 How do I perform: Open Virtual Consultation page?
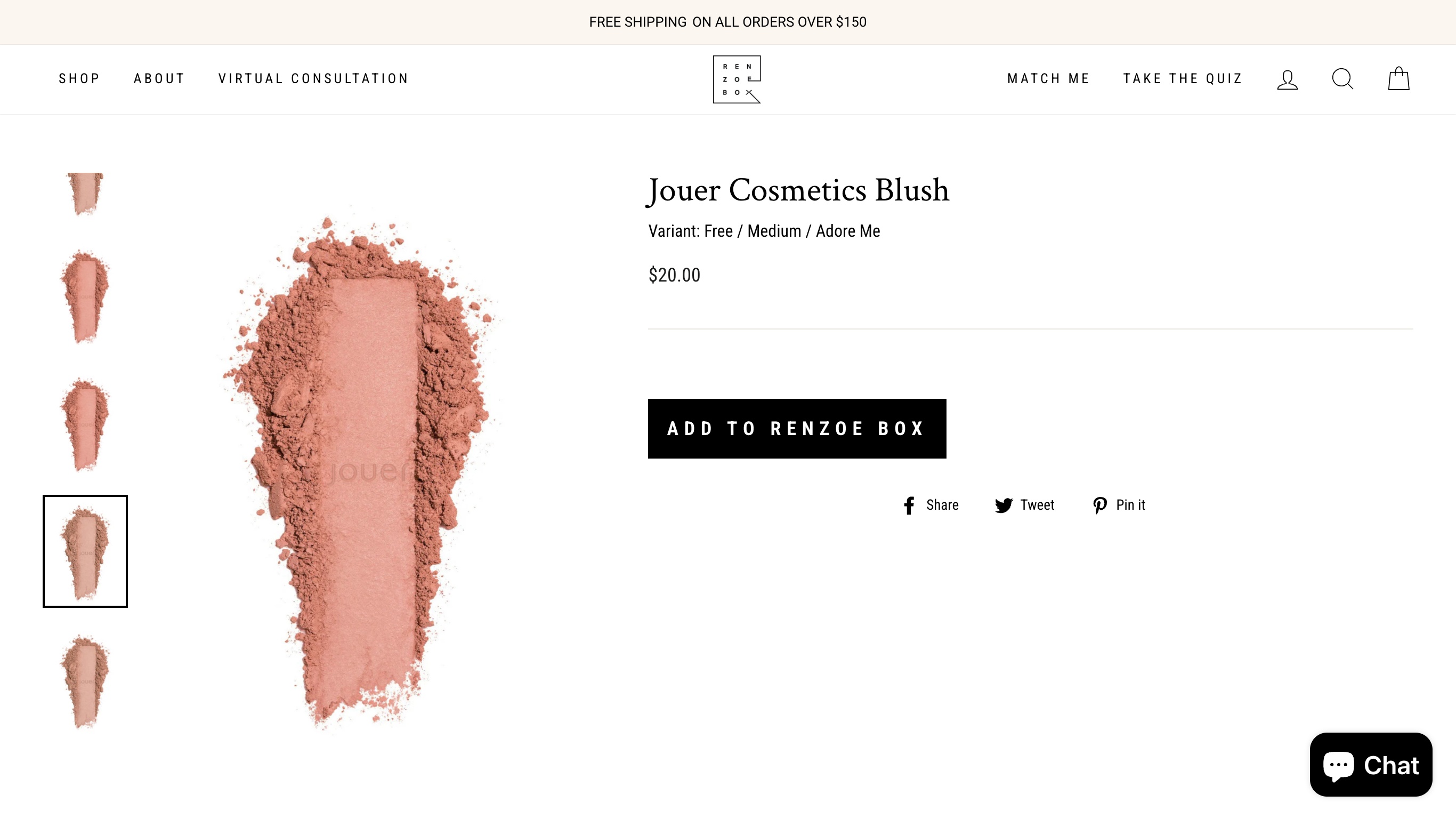(x=313, y=78)
